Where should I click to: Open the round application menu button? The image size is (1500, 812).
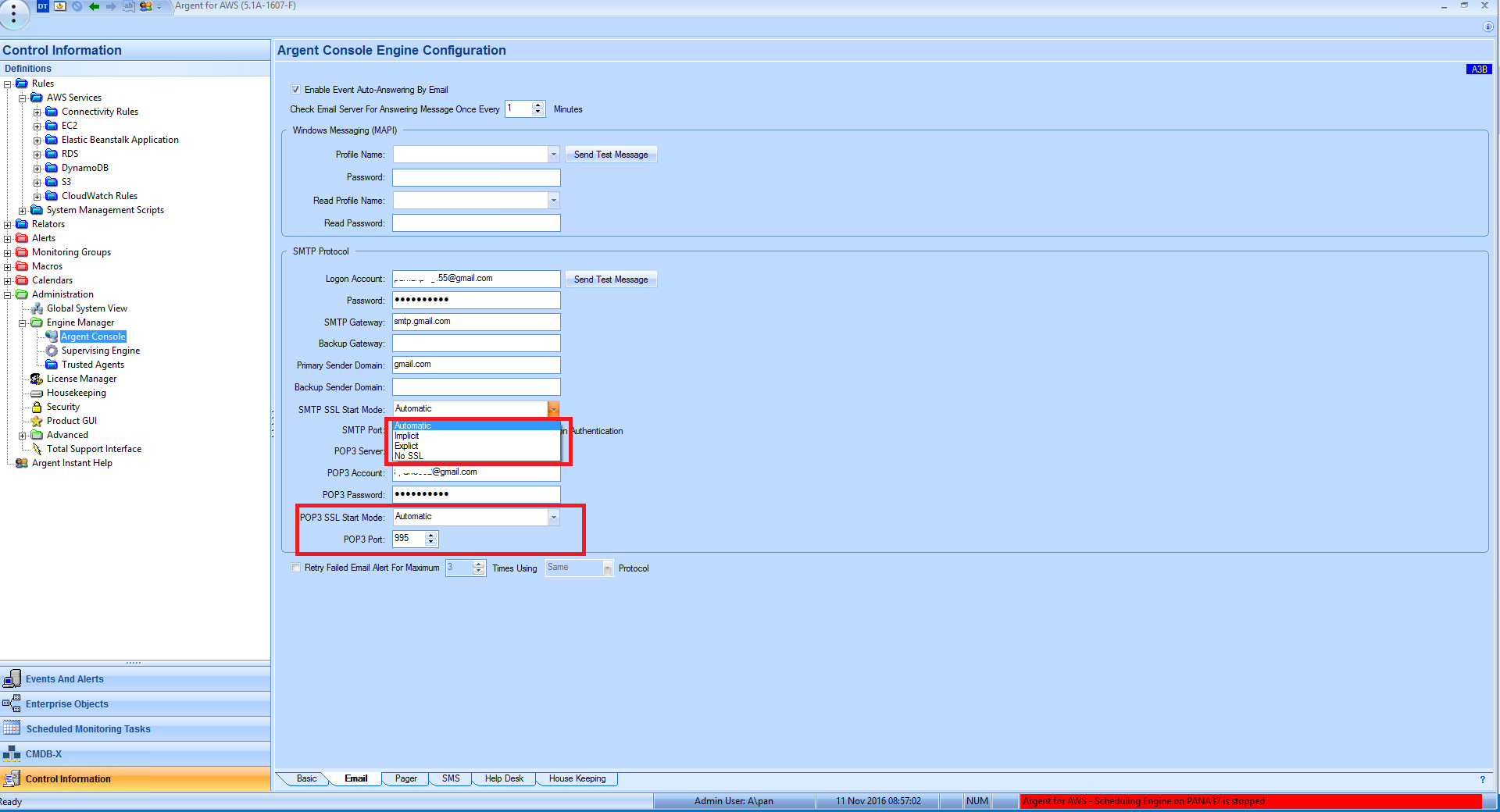coord(13,13)
